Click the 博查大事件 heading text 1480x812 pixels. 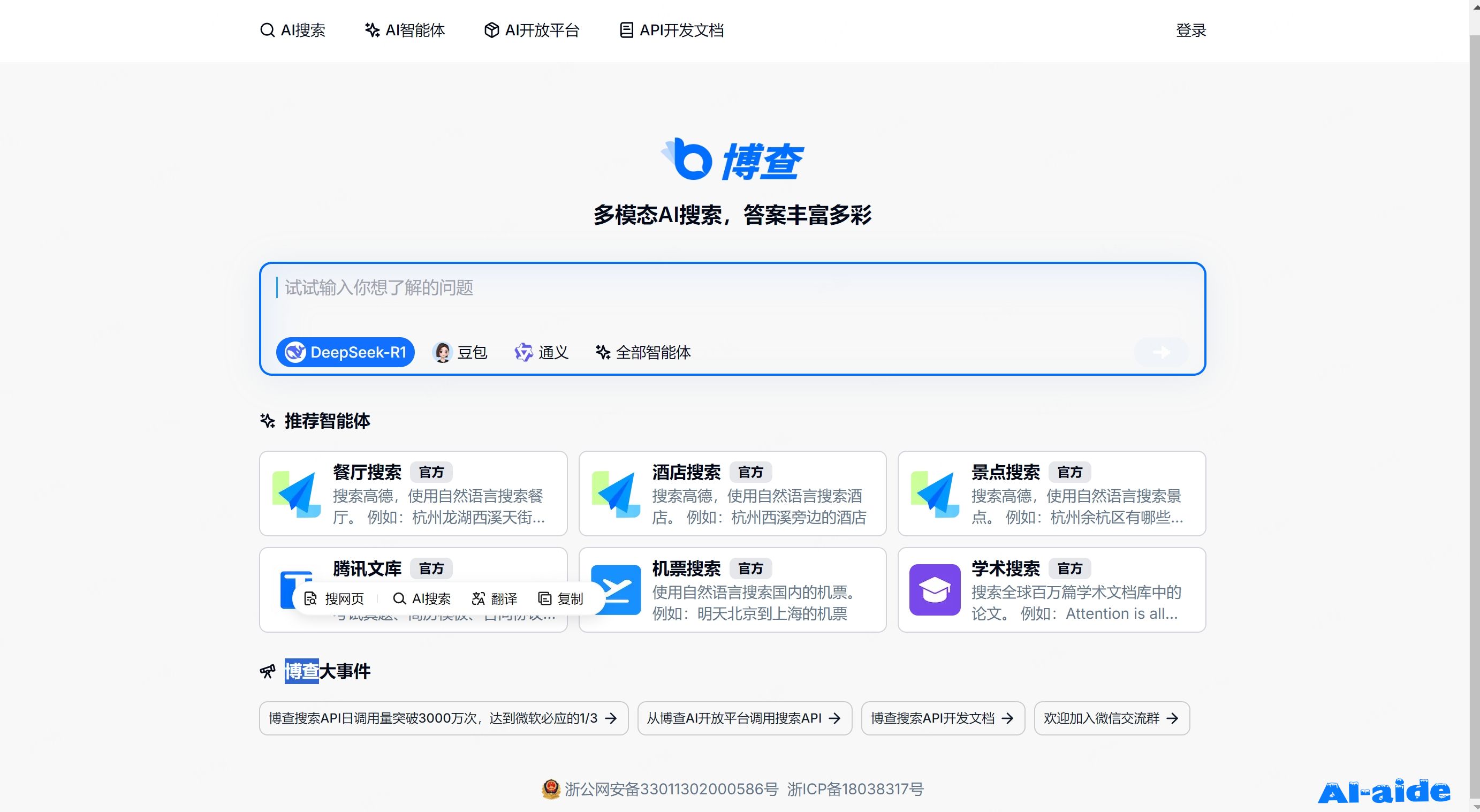tap(328, 671)
